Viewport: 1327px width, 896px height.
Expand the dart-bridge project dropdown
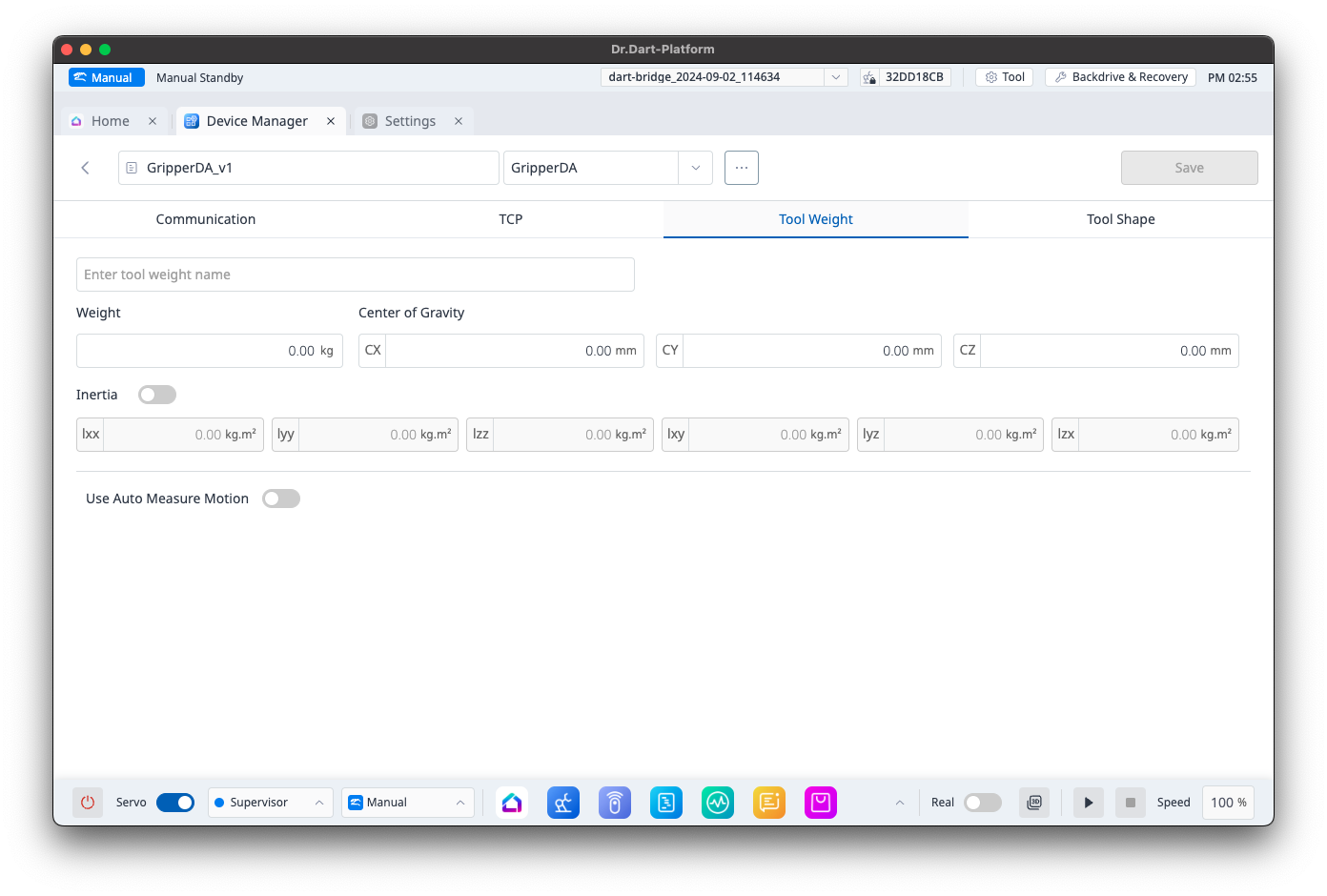(x=835, y=77)
